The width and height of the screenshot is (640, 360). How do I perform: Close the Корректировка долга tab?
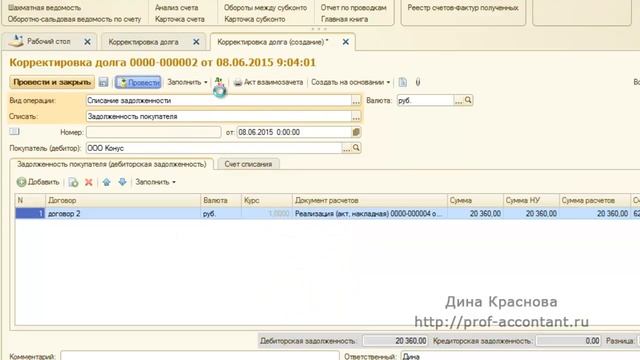pos(196,42)
